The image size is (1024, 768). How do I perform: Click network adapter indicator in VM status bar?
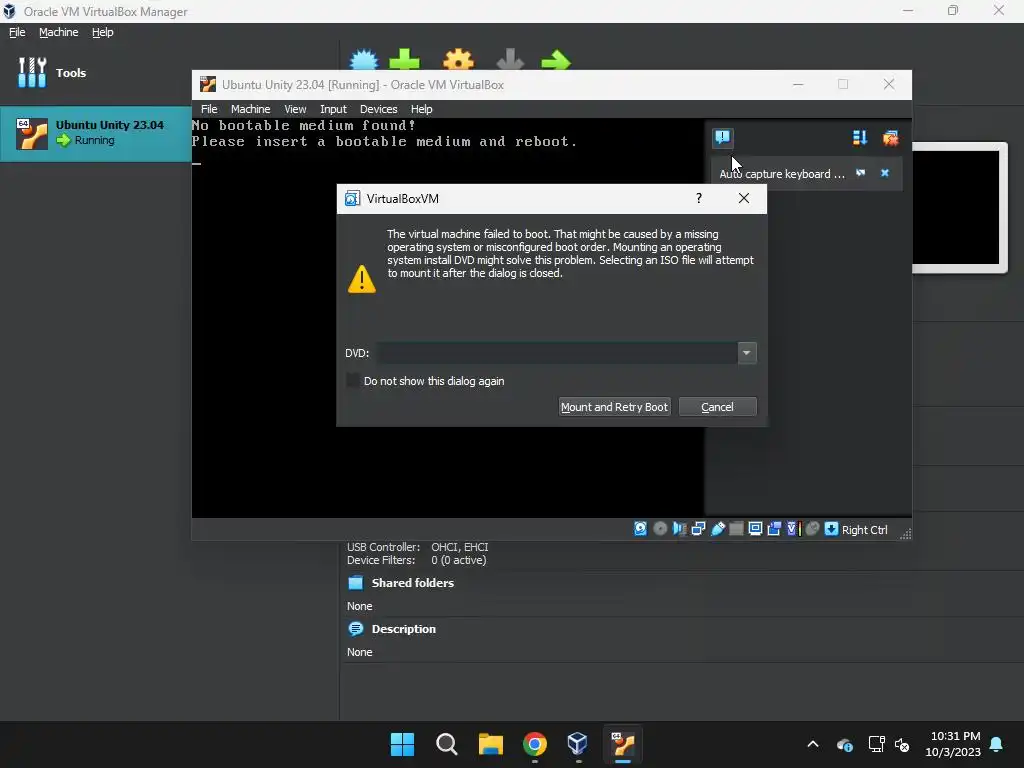pos(698,529)
